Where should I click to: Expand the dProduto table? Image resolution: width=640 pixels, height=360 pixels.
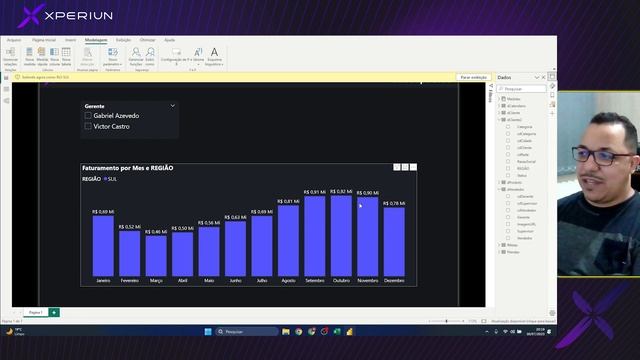pos(499,182)
